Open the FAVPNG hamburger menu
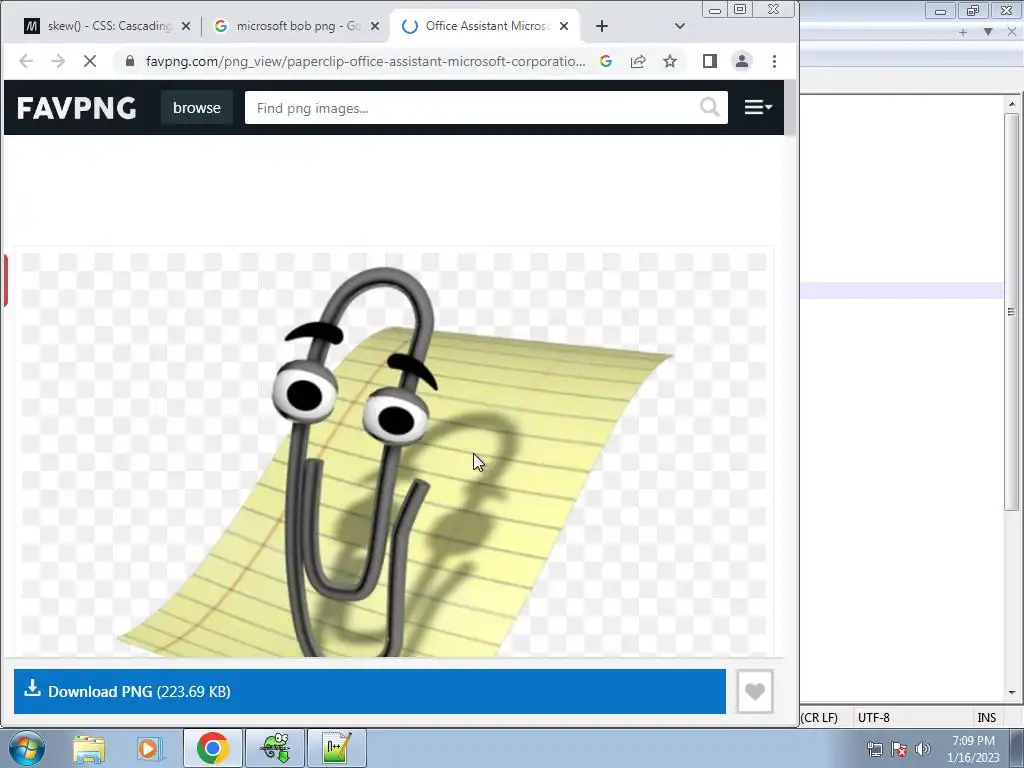The height and width of the screenshot is (768, 1024). pyautogui.click(x=758, y=107)
